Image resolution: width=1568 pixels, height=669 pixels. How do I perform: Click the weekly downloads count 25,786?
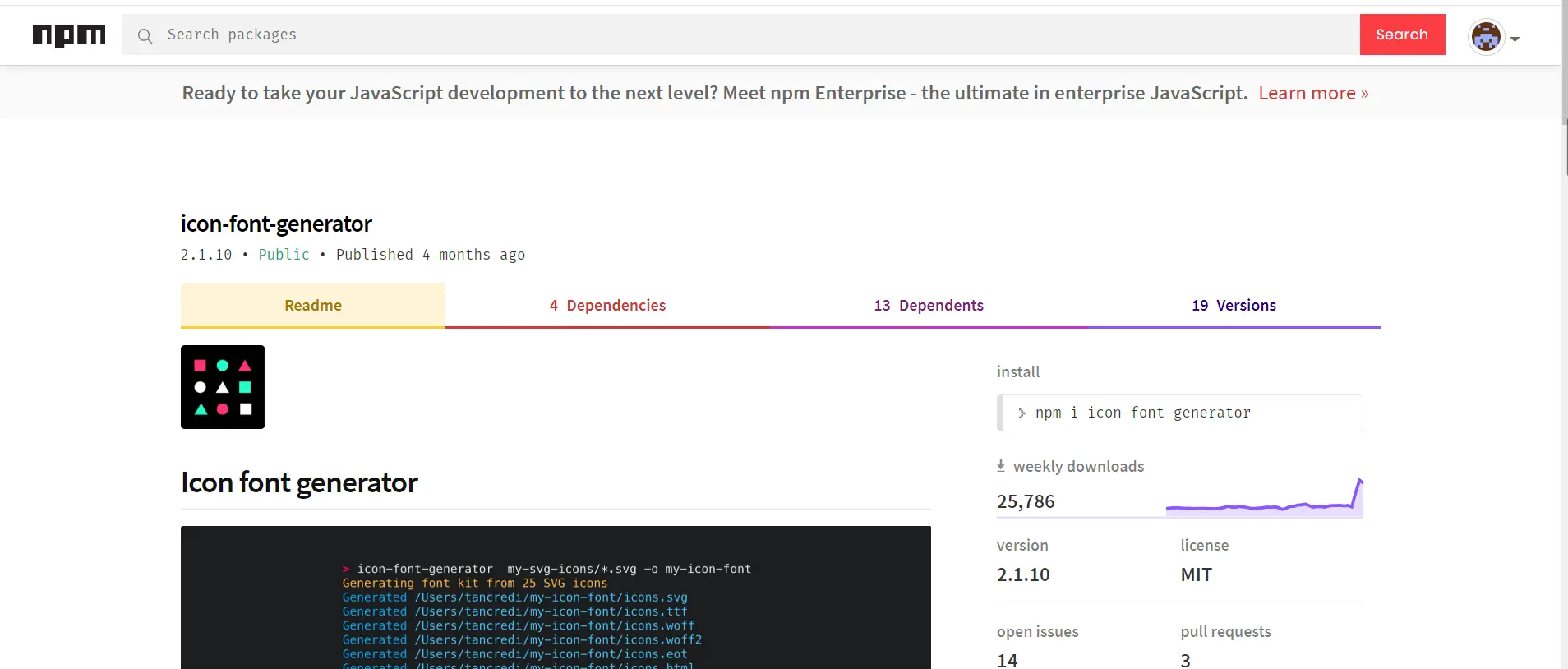[1026, 501]
